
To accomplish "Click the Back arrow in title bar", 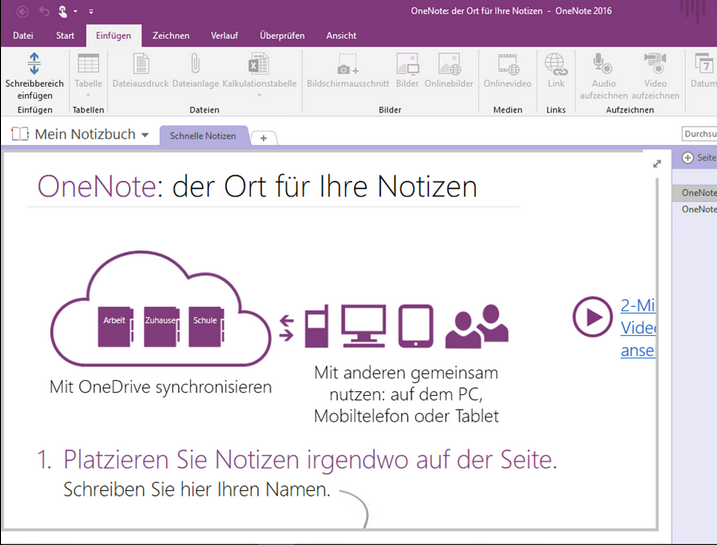I will click(22, 11).
